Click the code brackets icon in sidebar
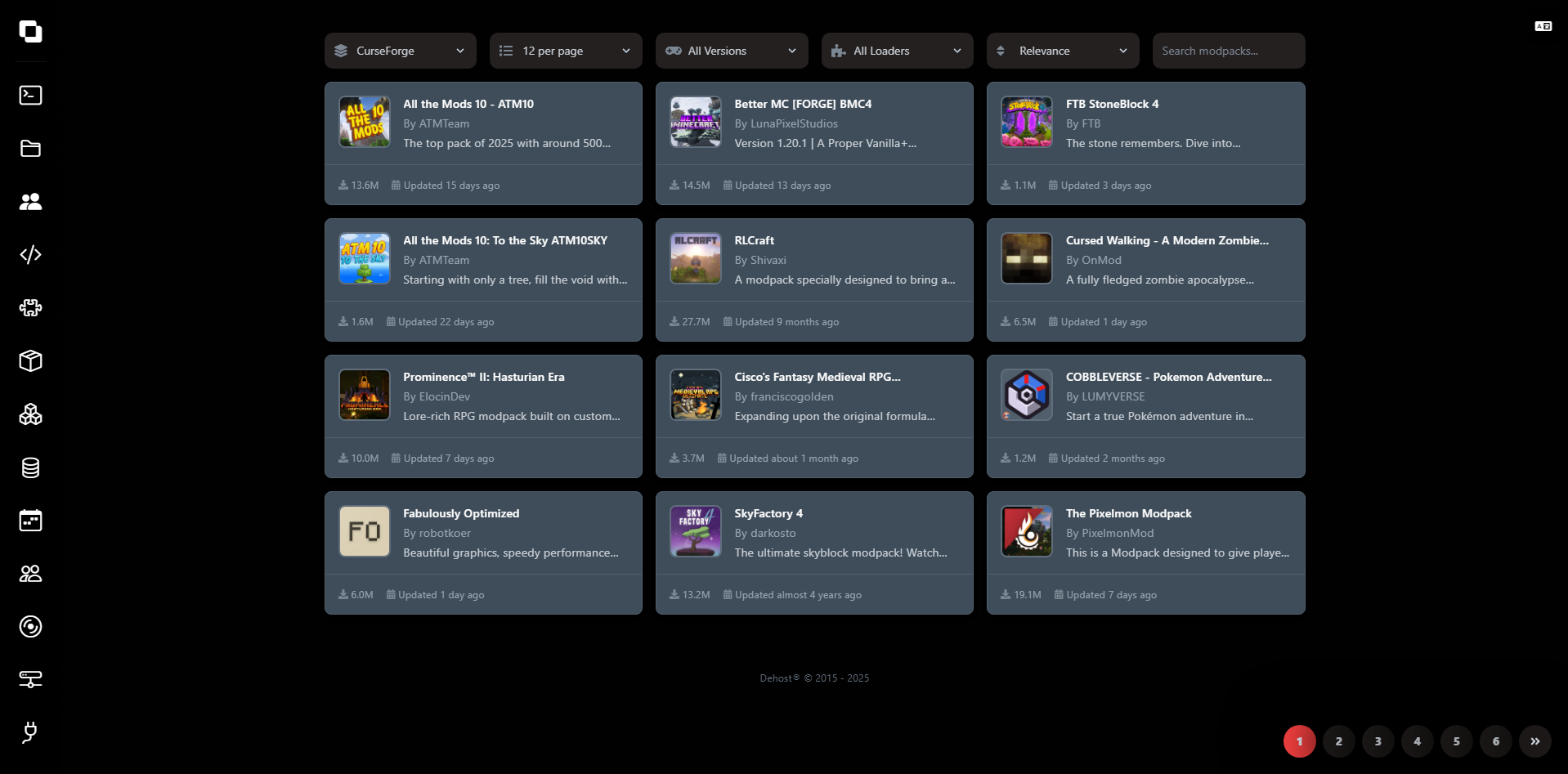This screenshot has height=774, width=1568. pyautogui.click(x=30, y=254)
